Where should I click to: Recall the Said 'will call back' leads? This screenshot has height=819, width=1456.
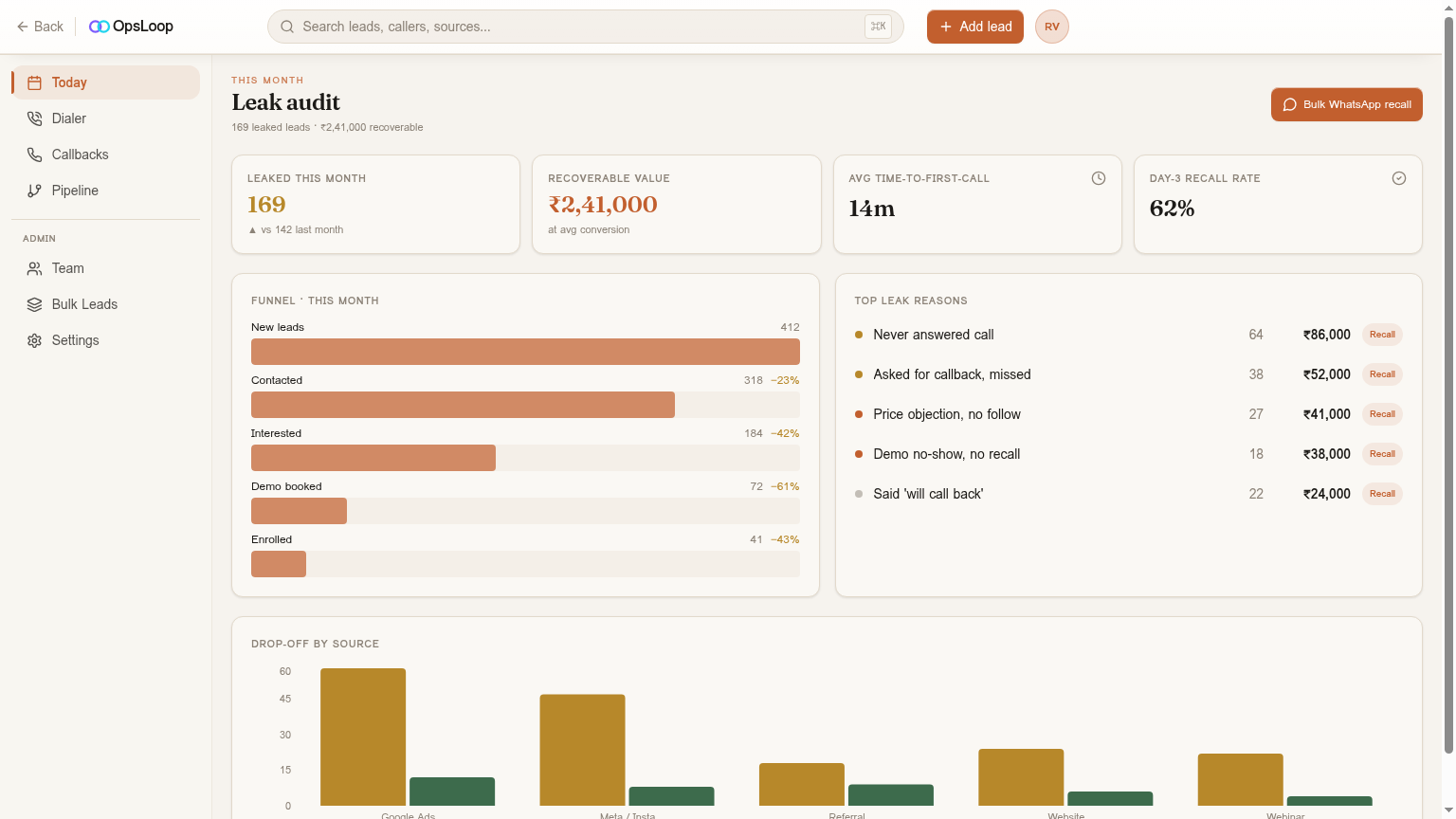(1382, 494)
